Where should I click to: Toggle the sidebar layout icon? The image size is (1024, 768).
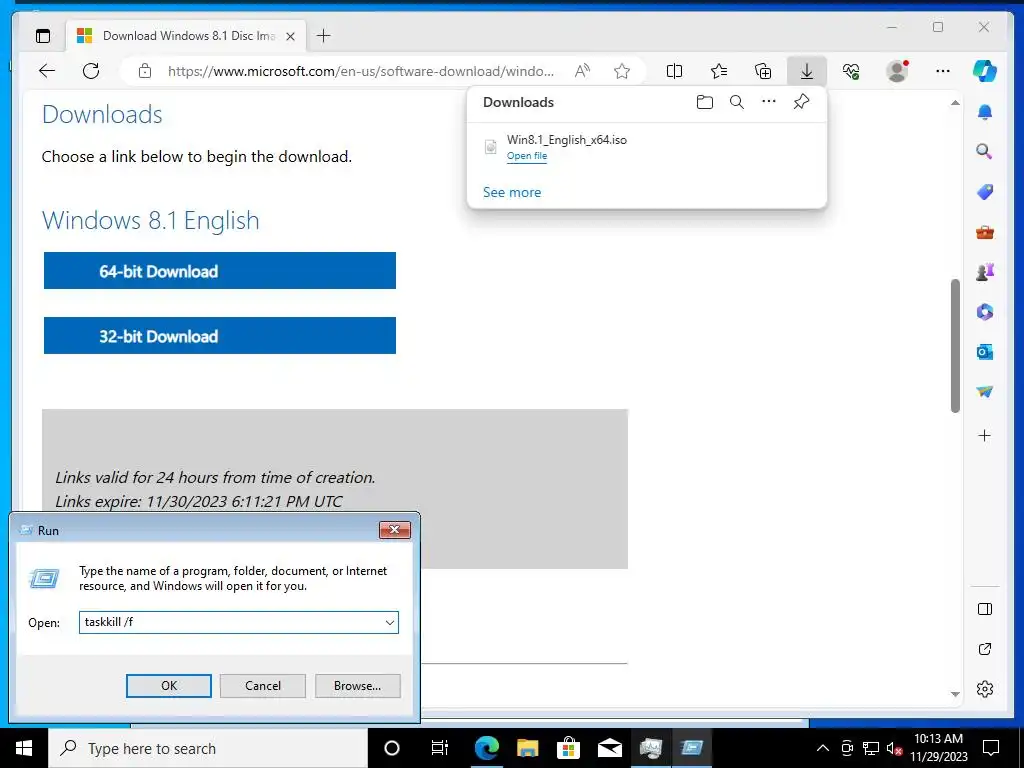pos(985,609)
